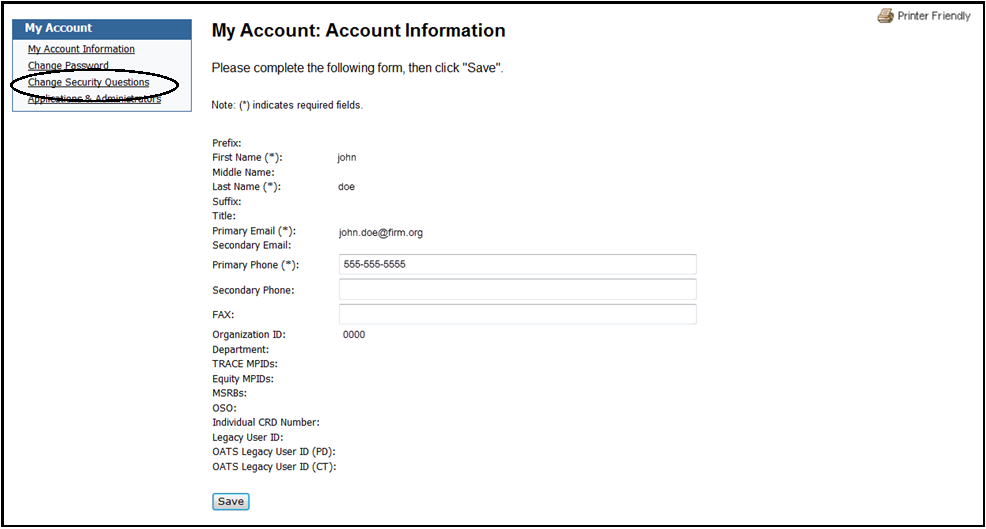986x529 pixels.
Task: Open the Applications & Administrators link
Action: click(x=94, y=98)
